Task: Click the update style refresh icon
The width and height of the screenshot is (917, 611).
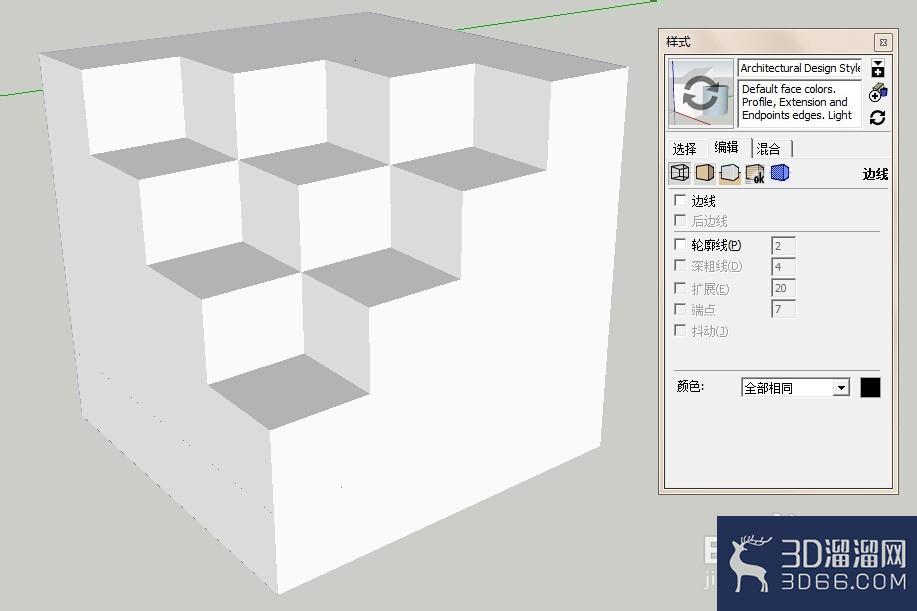Action: click(x=877, y=118)
